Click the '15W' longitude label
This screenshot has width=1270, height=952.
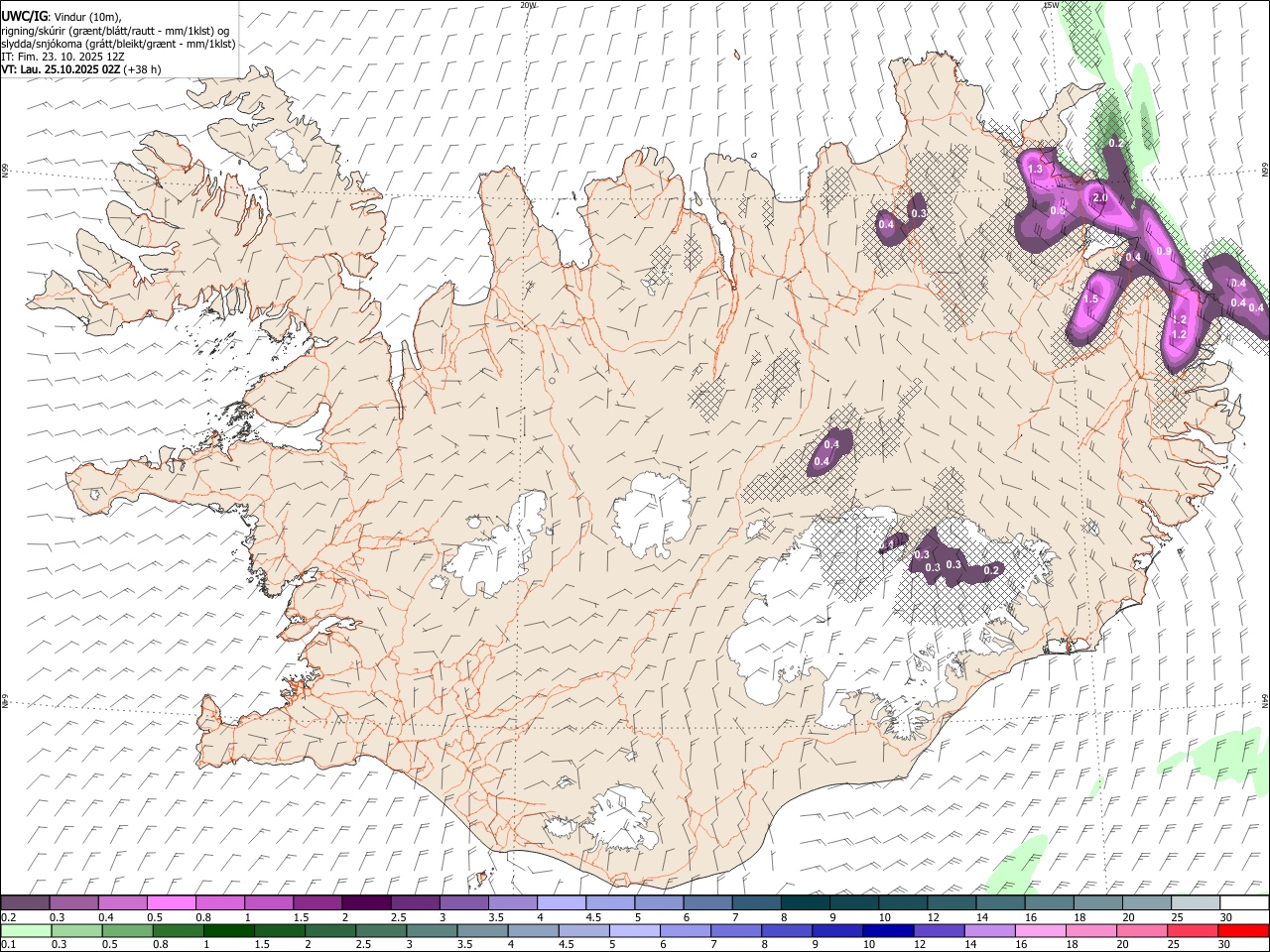tap(1051, 5)
